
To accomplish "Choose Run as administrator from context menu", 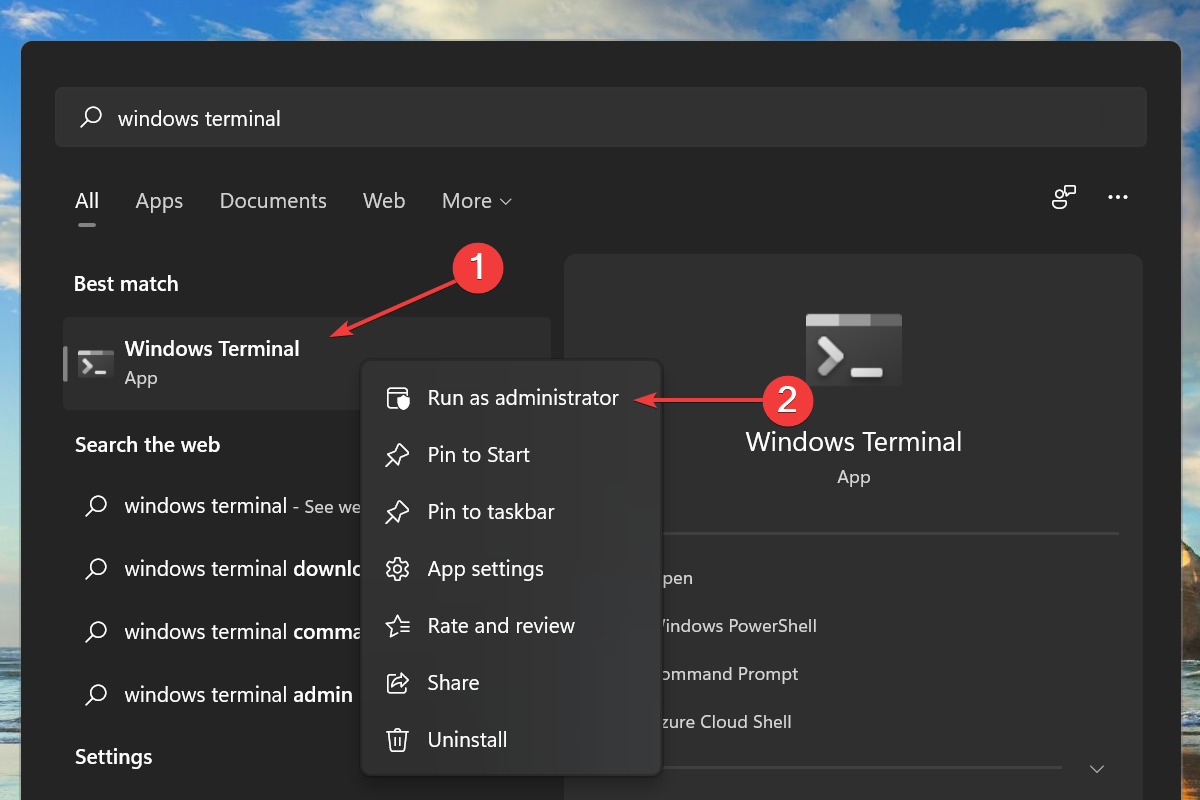I will tap(510, 398).
